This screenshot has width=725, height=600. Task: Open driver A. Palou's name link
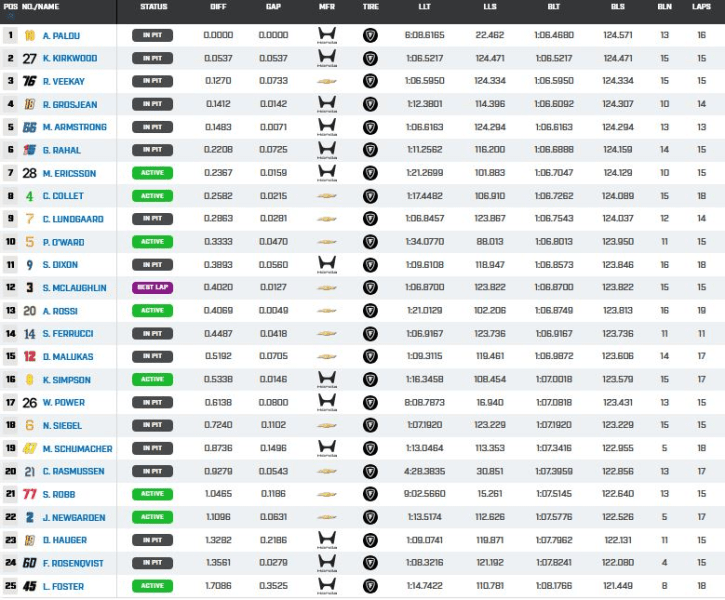61,36
